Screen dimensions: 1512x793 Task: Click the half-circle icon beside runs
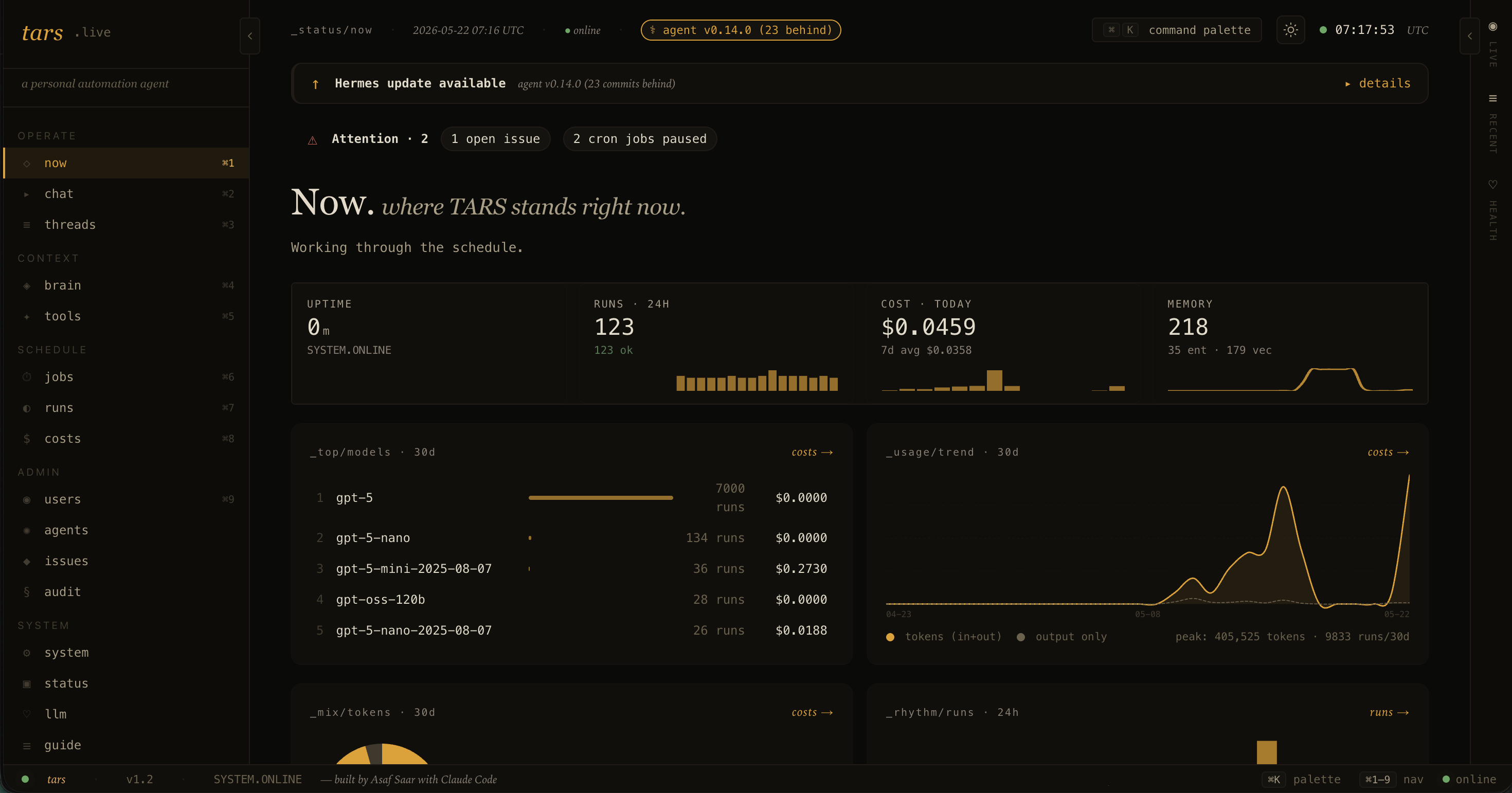(x=26, y=408)
